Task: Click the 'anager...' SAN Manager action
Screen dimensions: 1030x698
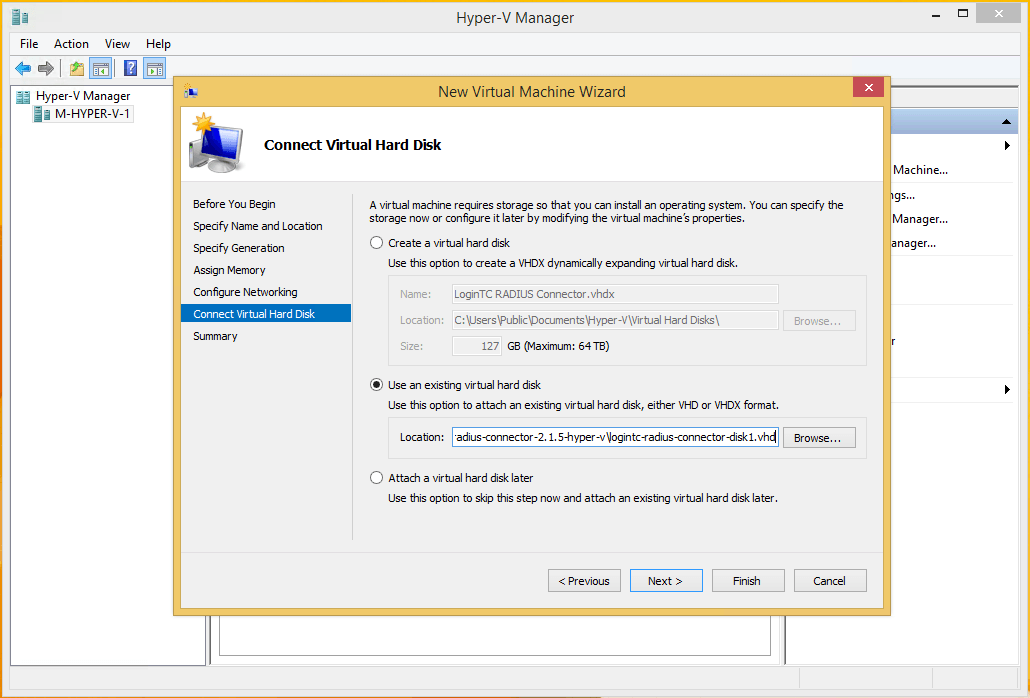Action: [914, 244]
